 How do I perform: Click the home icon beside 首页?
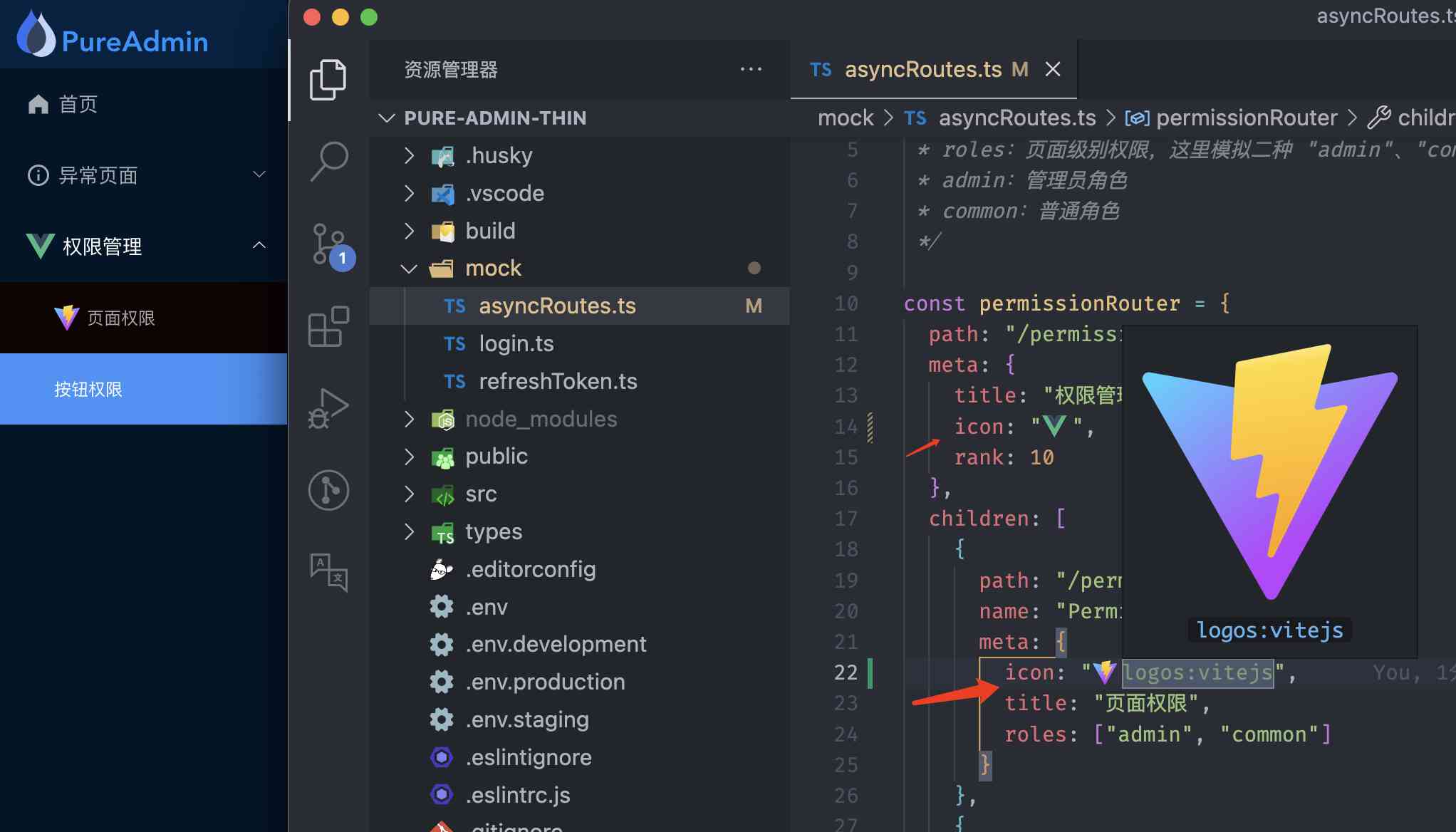[x=38, y=105]
